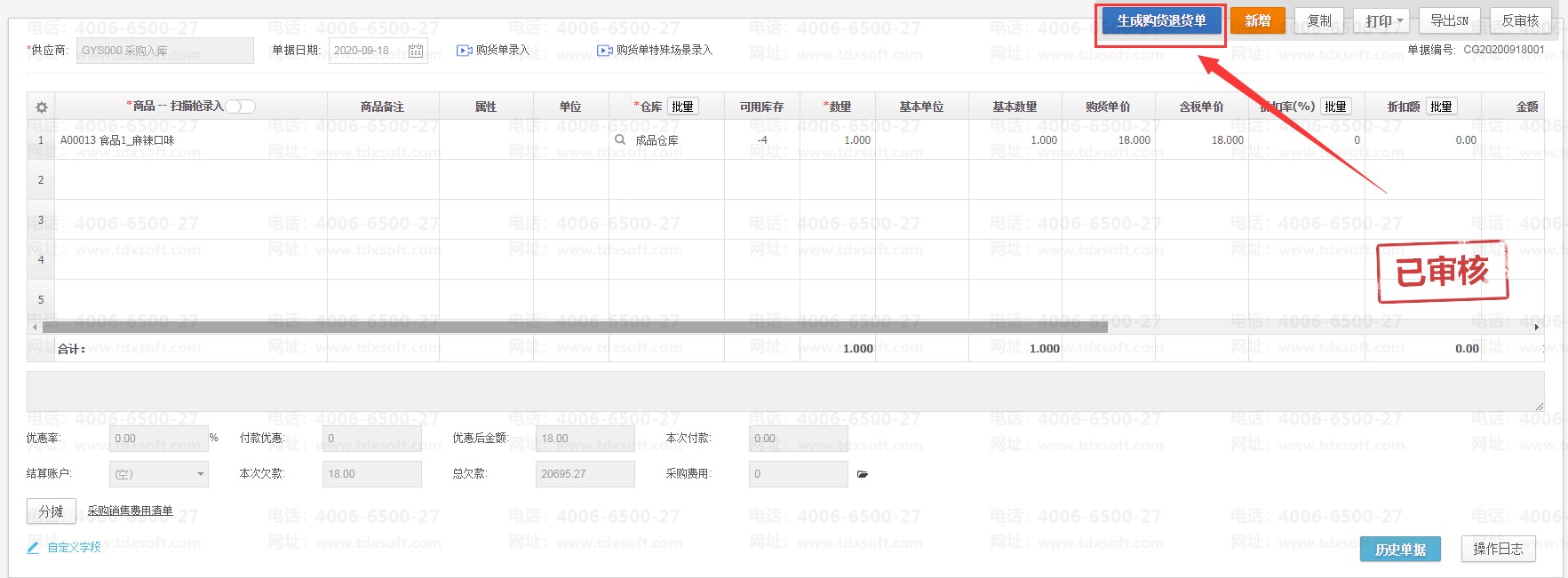This screenshot has width=1568, height=578.
Task: Click the 购货单录入 video icon
Action: pos(464,51)
